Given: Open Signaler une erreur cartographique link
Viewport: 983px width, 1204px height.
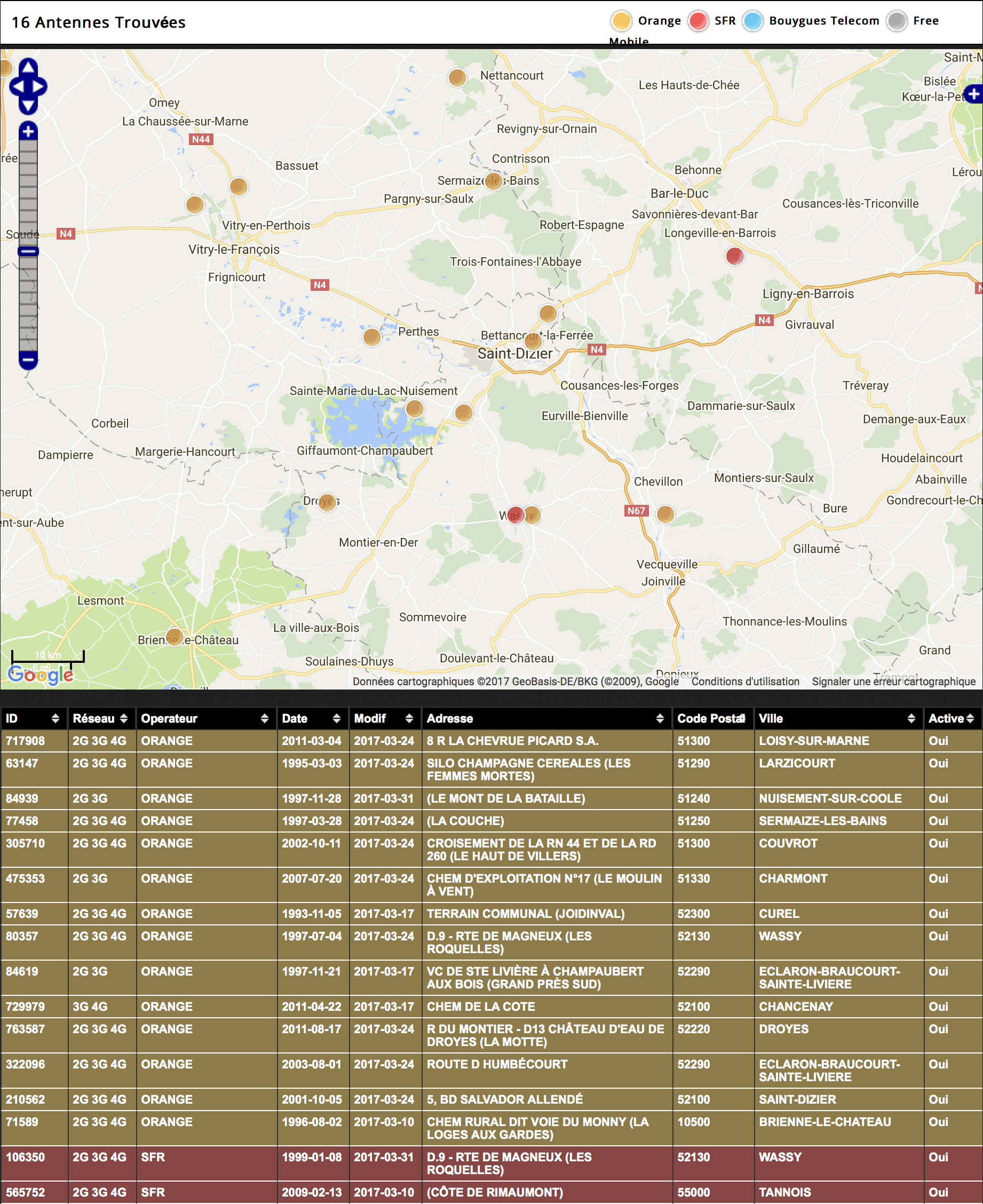Looking at the screenshot, I should (893, 682).
